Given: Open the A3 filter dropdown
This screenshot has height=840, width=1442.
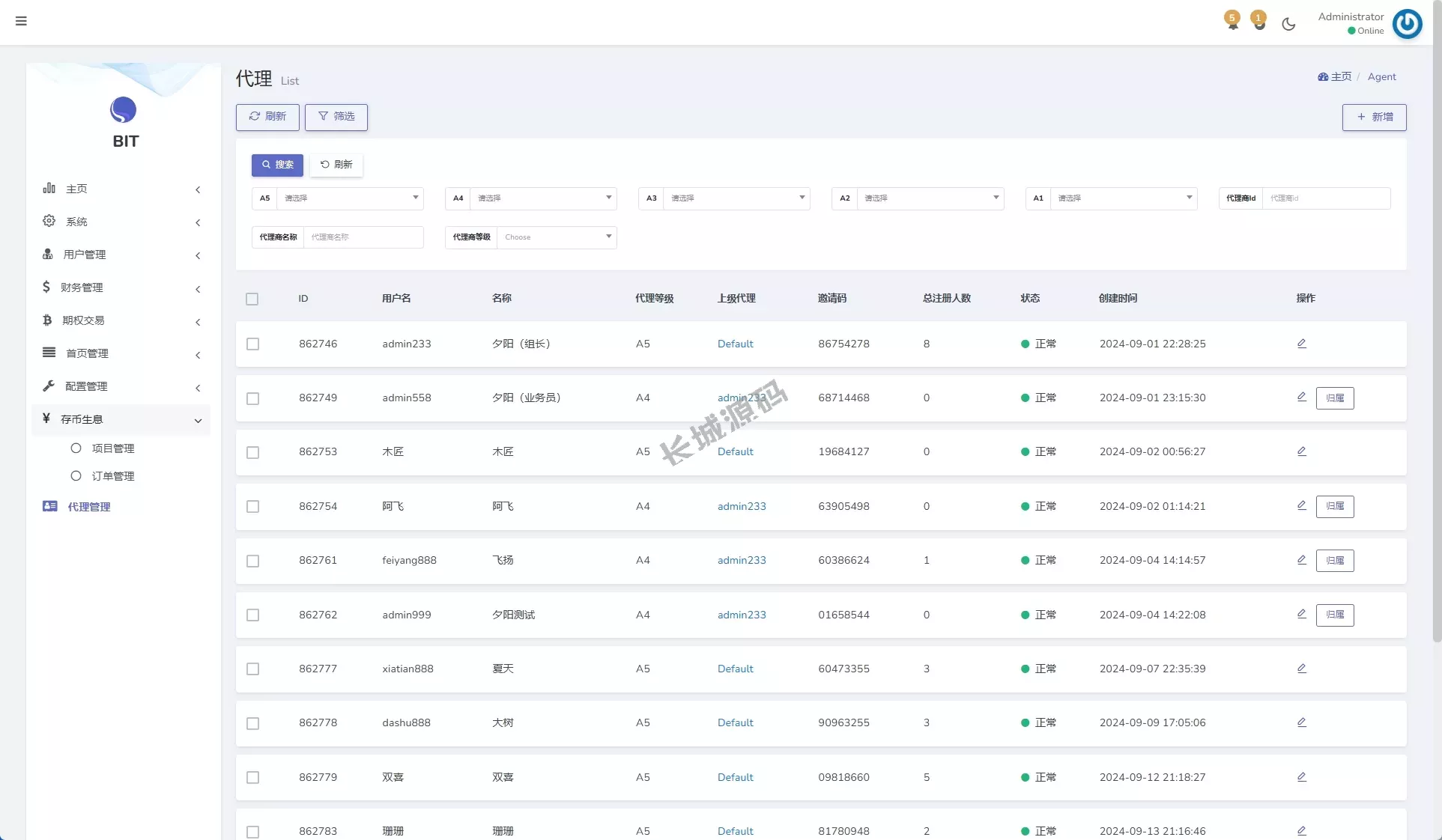Looking at the screenshot, I should coord(736,198).
